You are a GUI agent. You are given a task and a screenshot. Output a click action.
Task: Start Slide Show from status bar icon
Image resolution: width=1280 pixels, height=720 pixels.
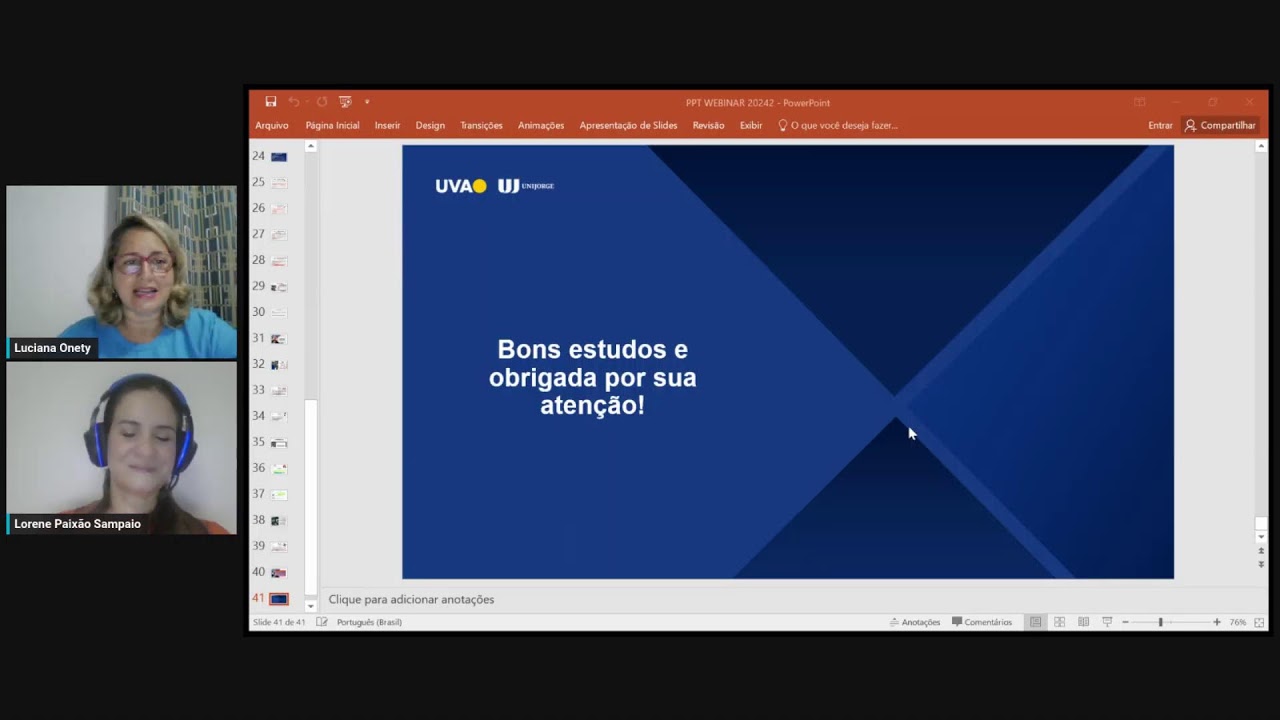(x=1107, y=622)
